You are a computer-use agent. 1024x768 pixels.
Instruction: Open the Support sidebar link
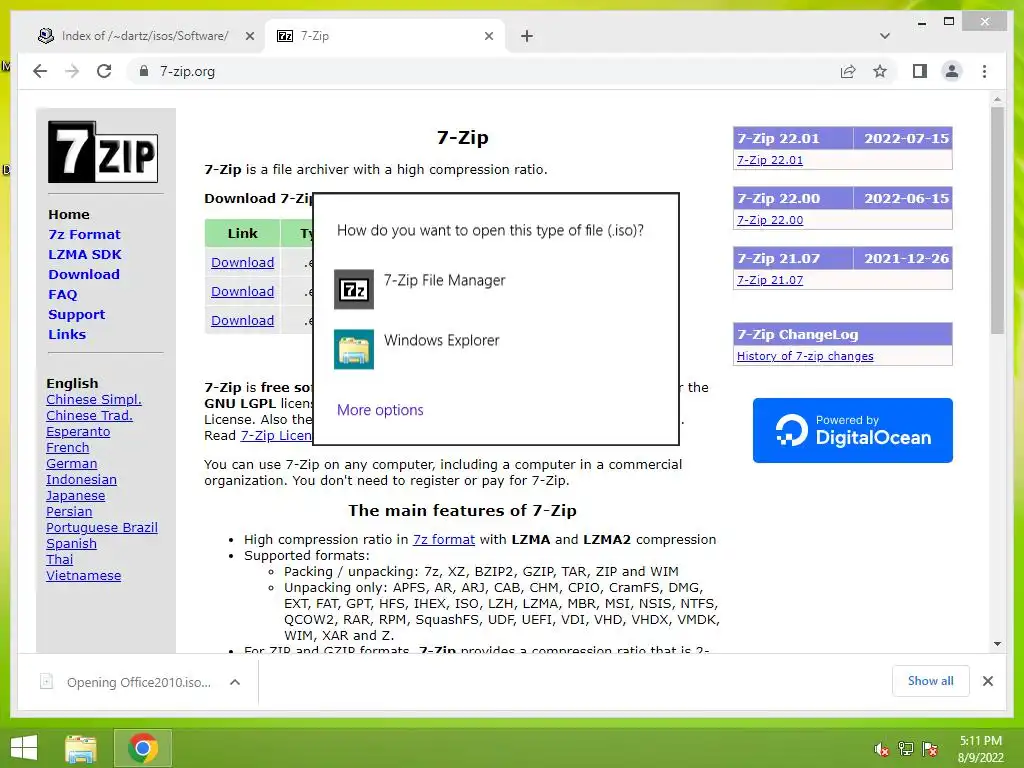tap(76, 314)
